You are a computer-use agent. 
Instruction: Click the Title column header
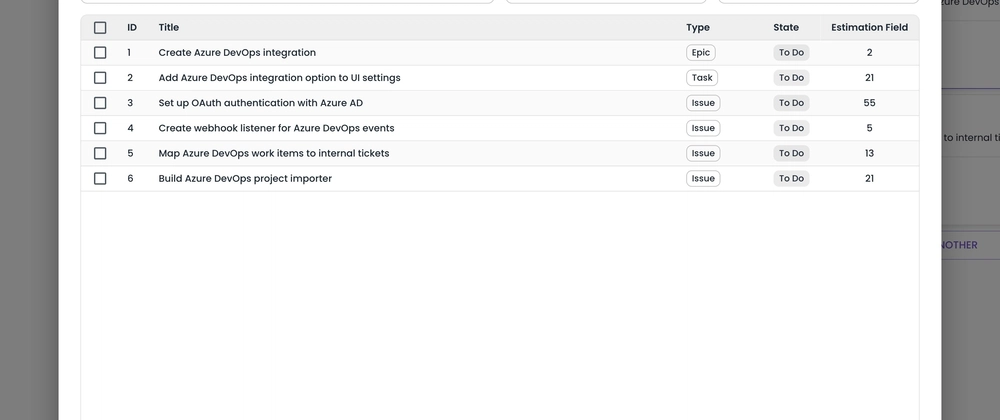pos(168,27)
